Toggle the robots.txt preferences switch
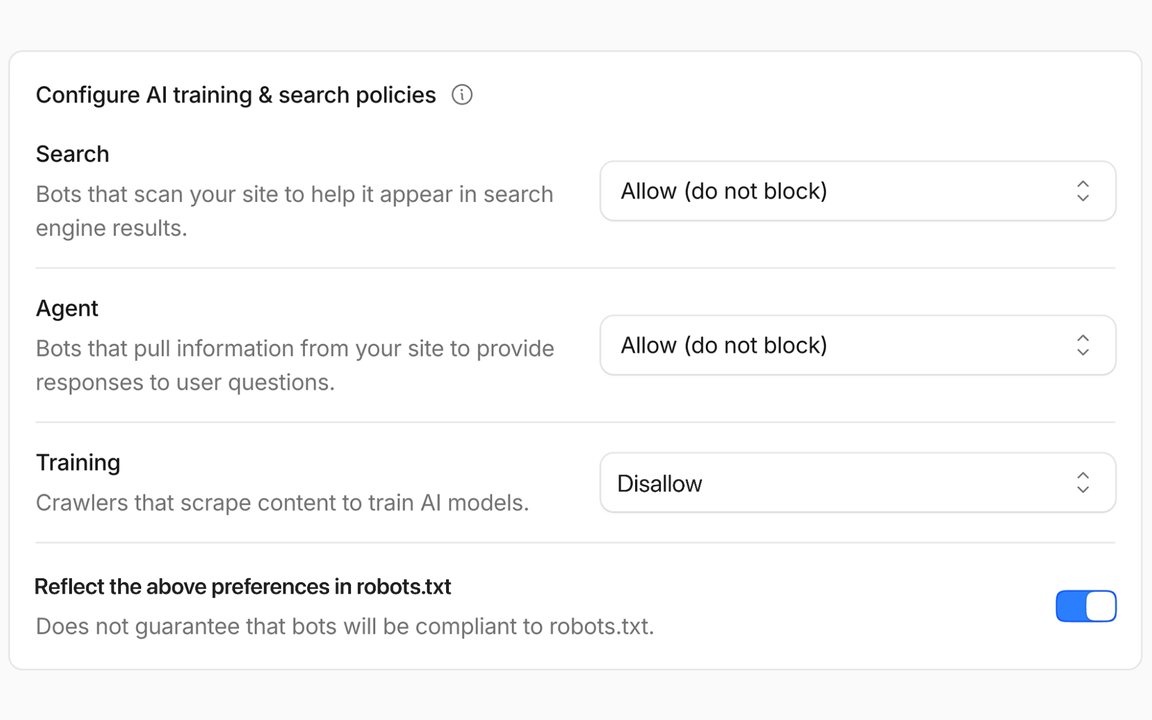The image size is (1152, 720). (x=1086, y=606)
